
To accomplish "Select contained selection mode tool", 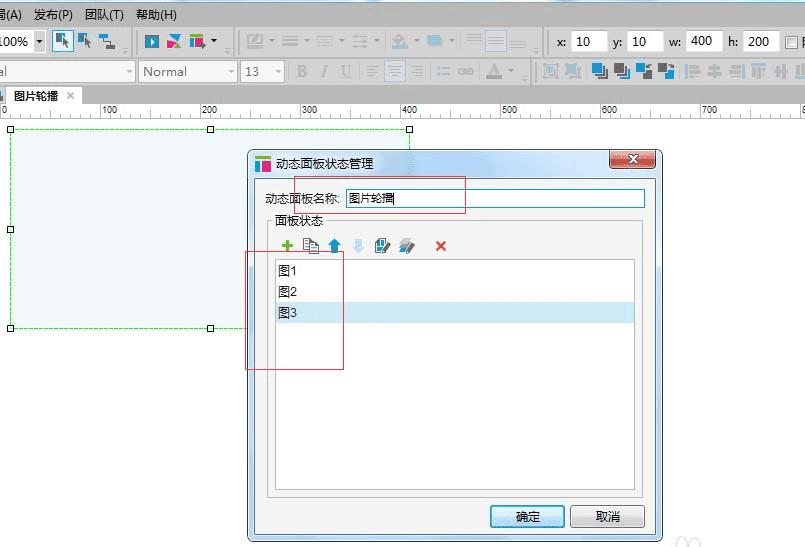I will point(84,41).
